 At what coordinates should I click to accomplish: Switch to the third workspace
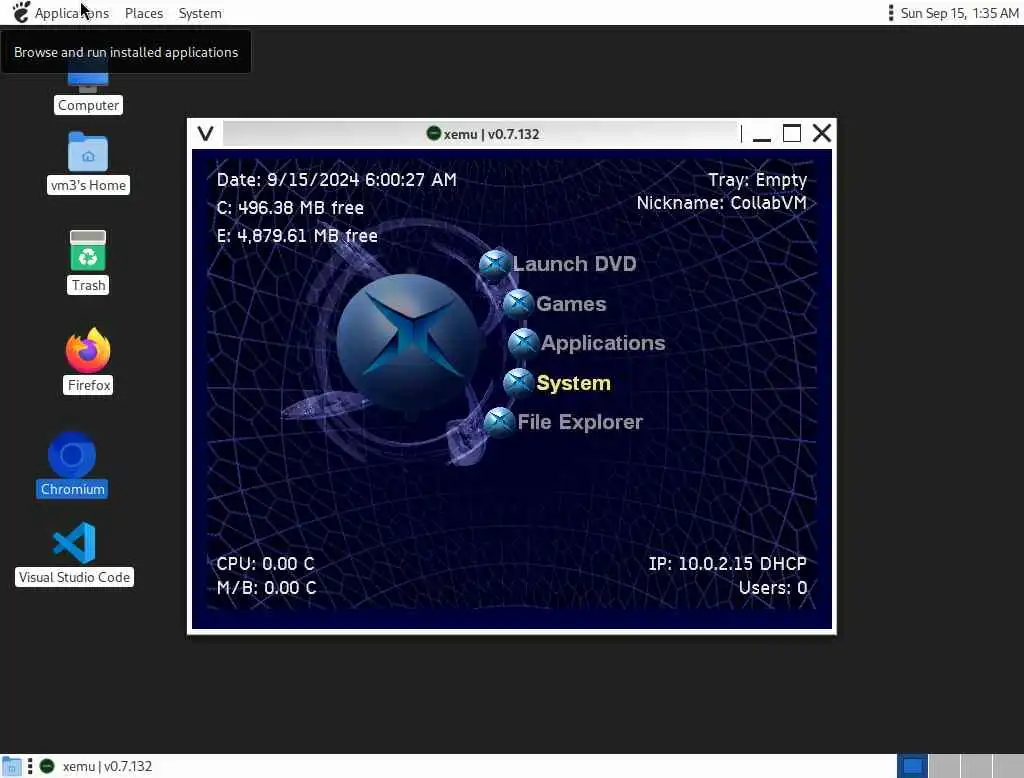pos(976,766)
